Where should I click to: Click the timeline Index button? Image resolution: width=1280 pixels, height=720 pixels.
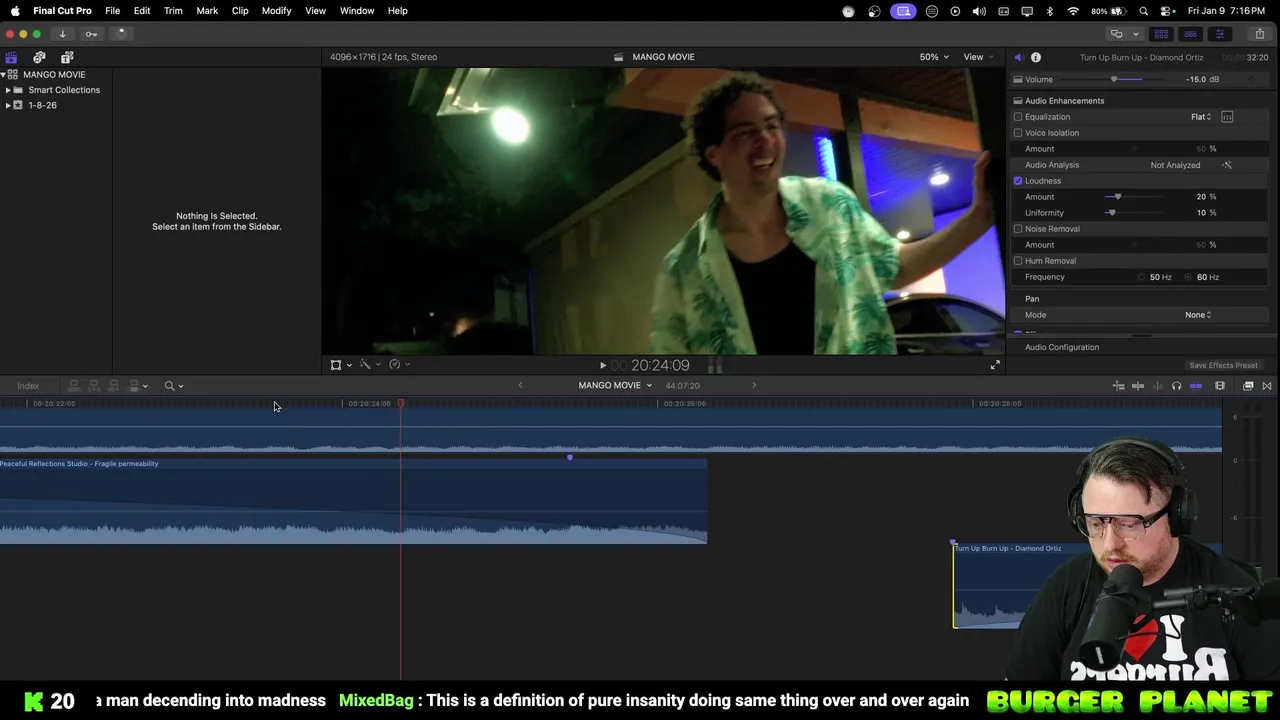click(28, 386)
